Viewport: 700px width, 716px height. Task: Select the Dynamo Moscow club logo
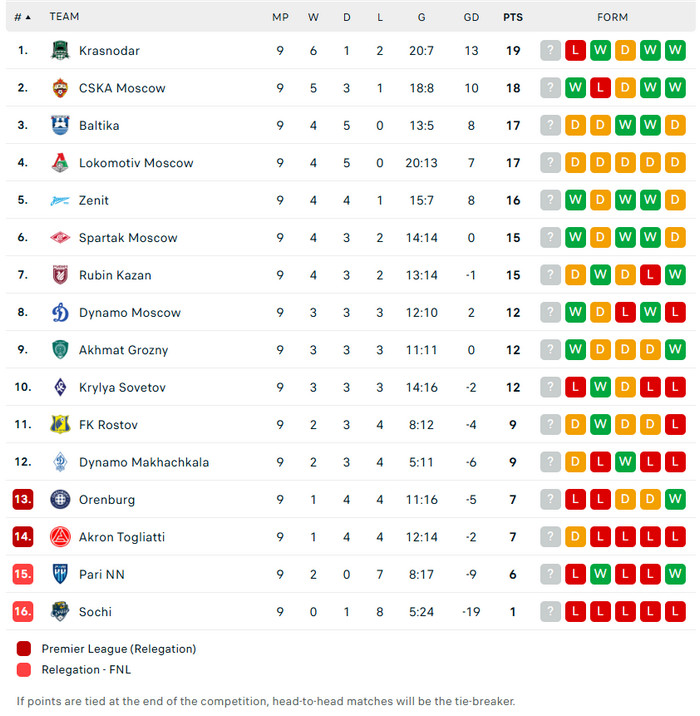(x=60, y=313)
